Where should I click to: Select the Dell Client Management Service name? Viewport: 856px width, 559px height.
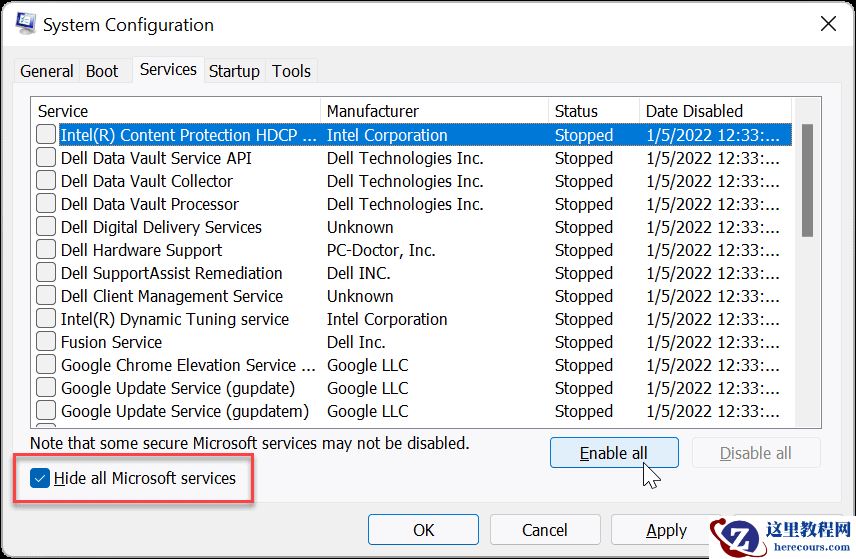(x=171, y=295)
